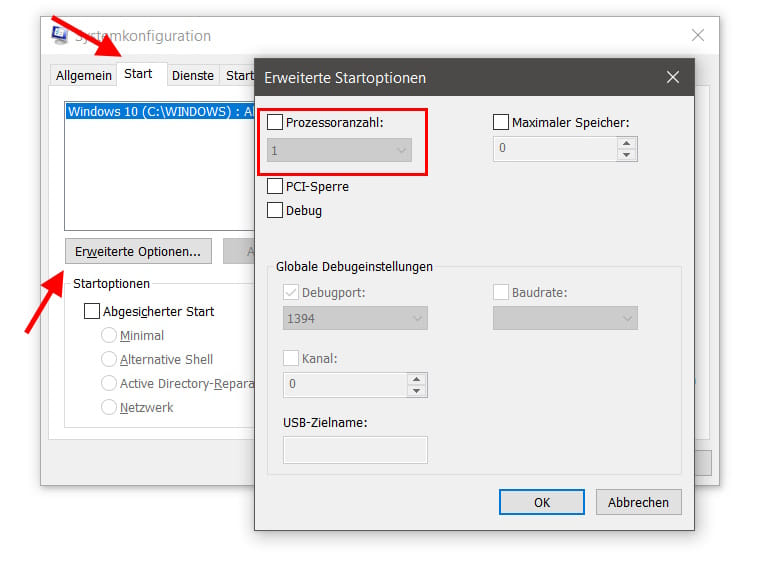Select Active Directory-Reparatur radio option
The height and width of the screenshot is (561, 763).
point(109,383)
